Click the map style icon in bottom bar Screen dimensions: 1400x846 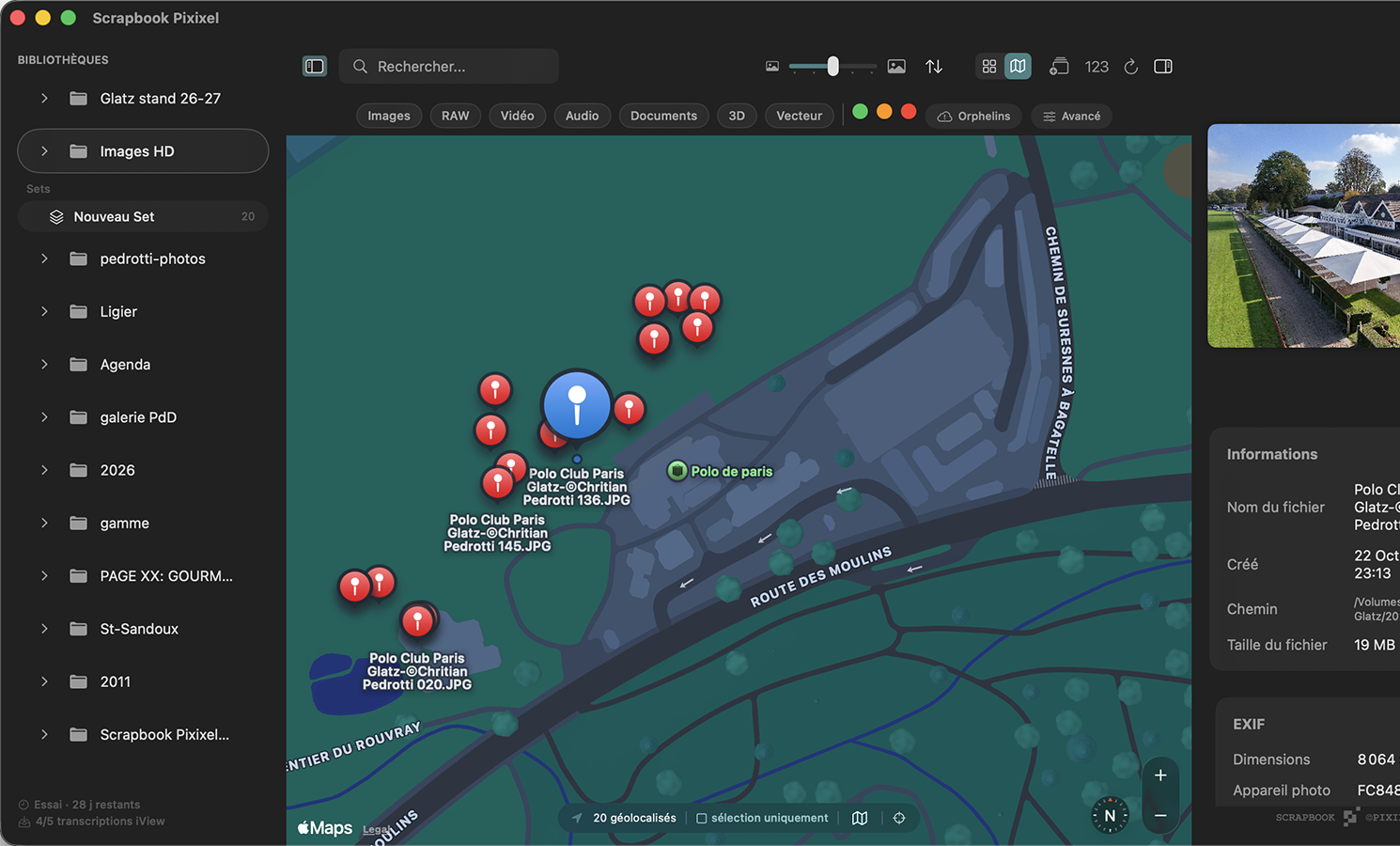(x=860, y=818)
